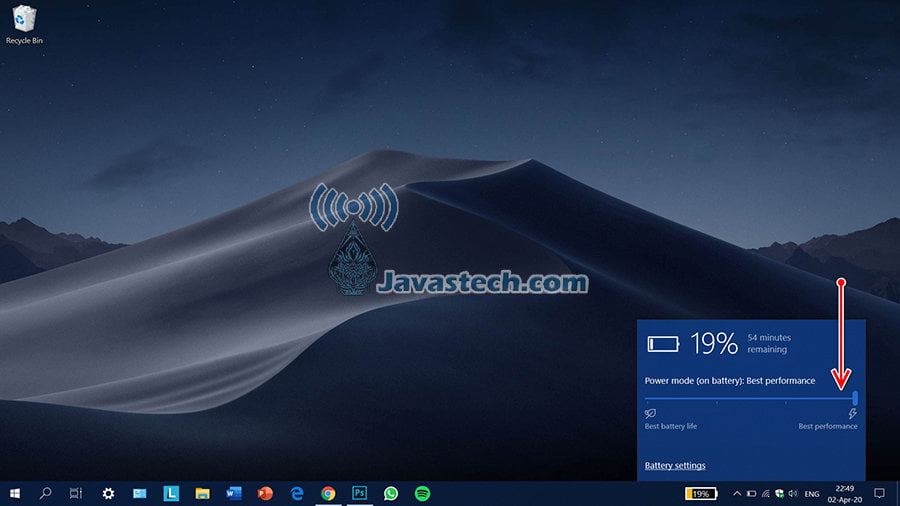Screen dimensions: 900x506
Task: Click the 'Power mode (on battery)' label
Action: pos(693,380)
